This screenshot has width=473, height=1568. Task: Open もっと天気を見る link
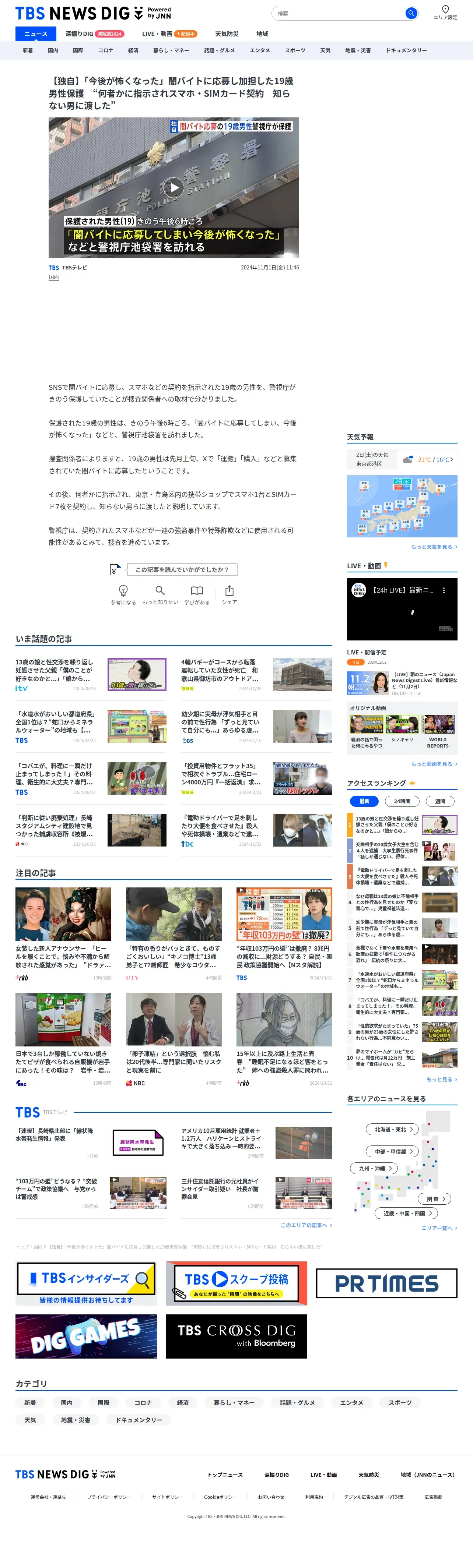[x=434, y=547]
